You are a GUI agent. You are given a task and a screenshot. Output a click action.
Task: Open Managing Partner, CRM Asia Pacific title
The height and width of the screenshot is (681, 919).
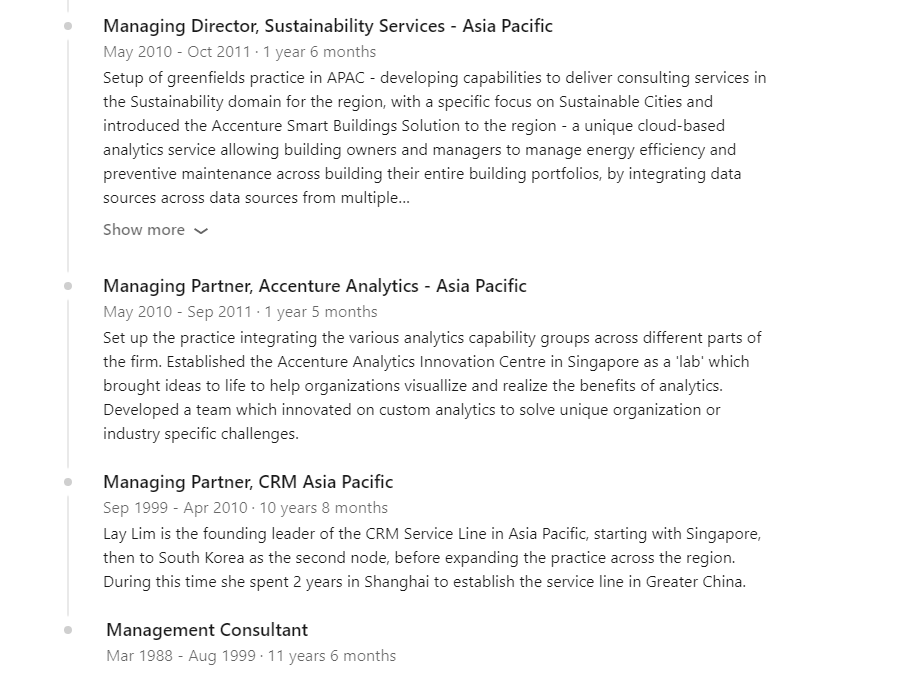click(x=248, y=482)
